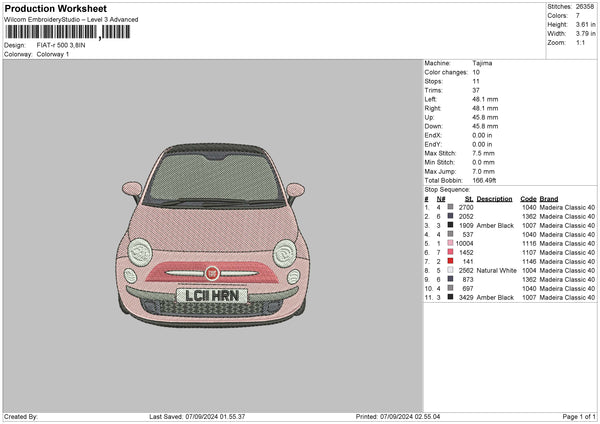This screenshot has height=424, width=600.
Task: Click the Brand column header
Action: tap(549, 197)
